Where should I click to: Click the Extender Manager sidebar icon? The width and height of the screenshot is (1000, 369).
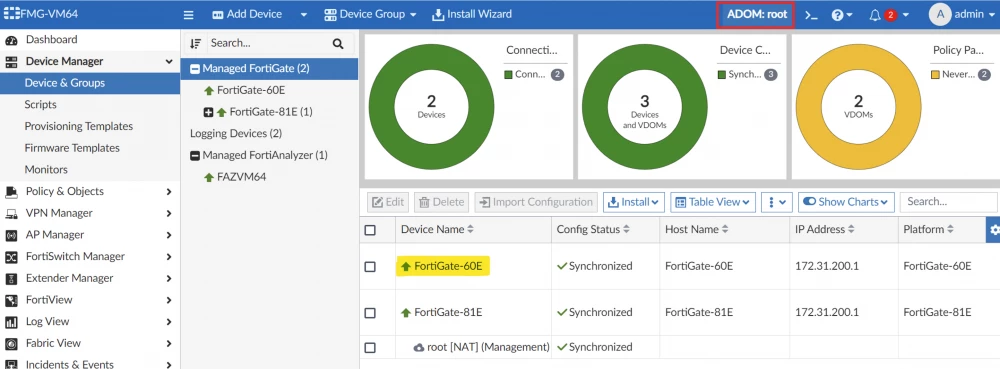[11, 279]
